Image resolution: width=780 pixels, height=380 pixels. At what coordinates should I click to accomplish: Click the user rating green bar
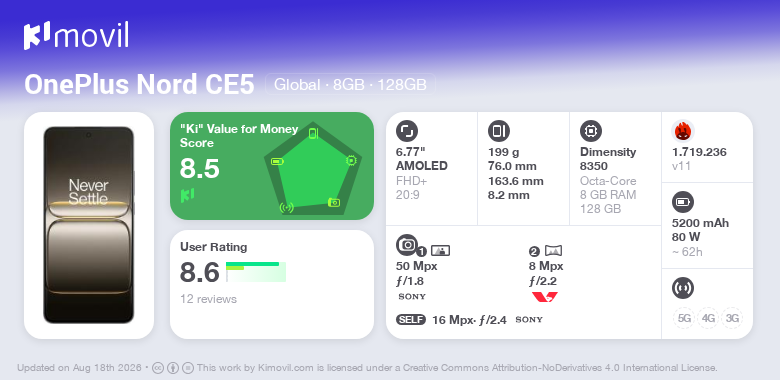point(256,272)
